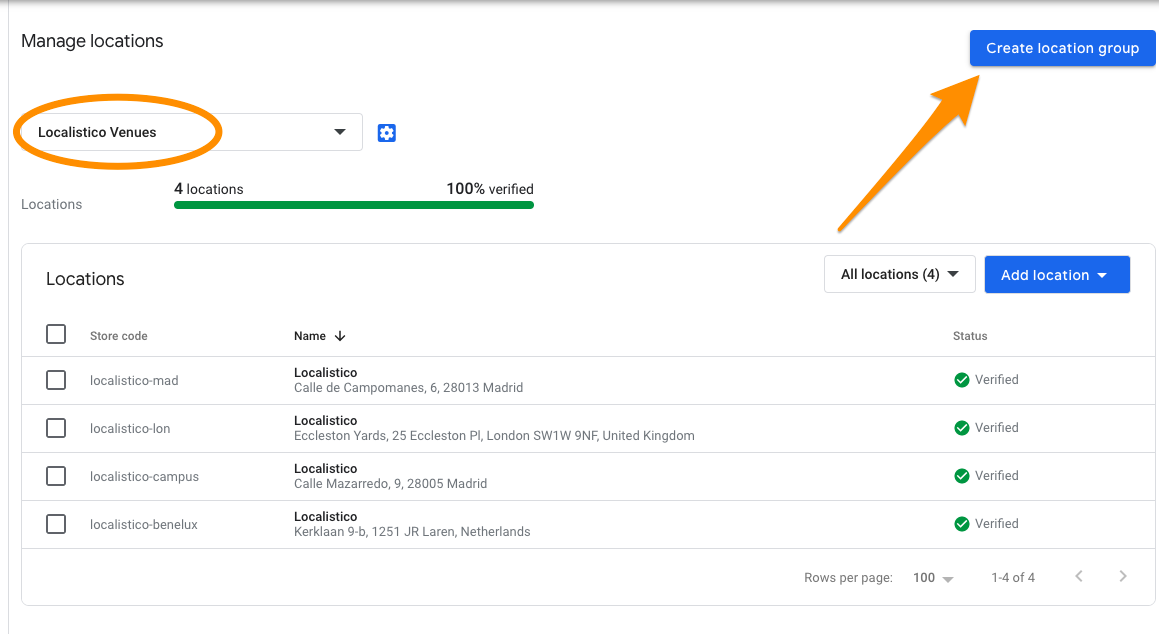This screenshot has width=1159, height=634.
Task: Click the Store code column header
Action: [119, 336]
